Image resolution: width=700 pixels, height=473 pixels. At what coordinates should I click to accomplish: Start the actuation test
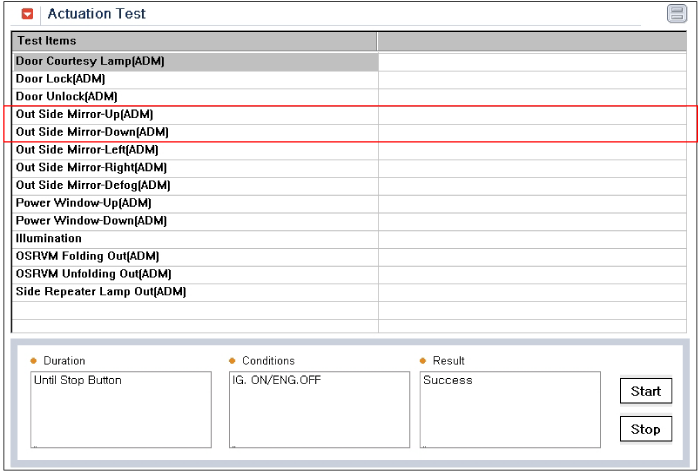(646, 391)
